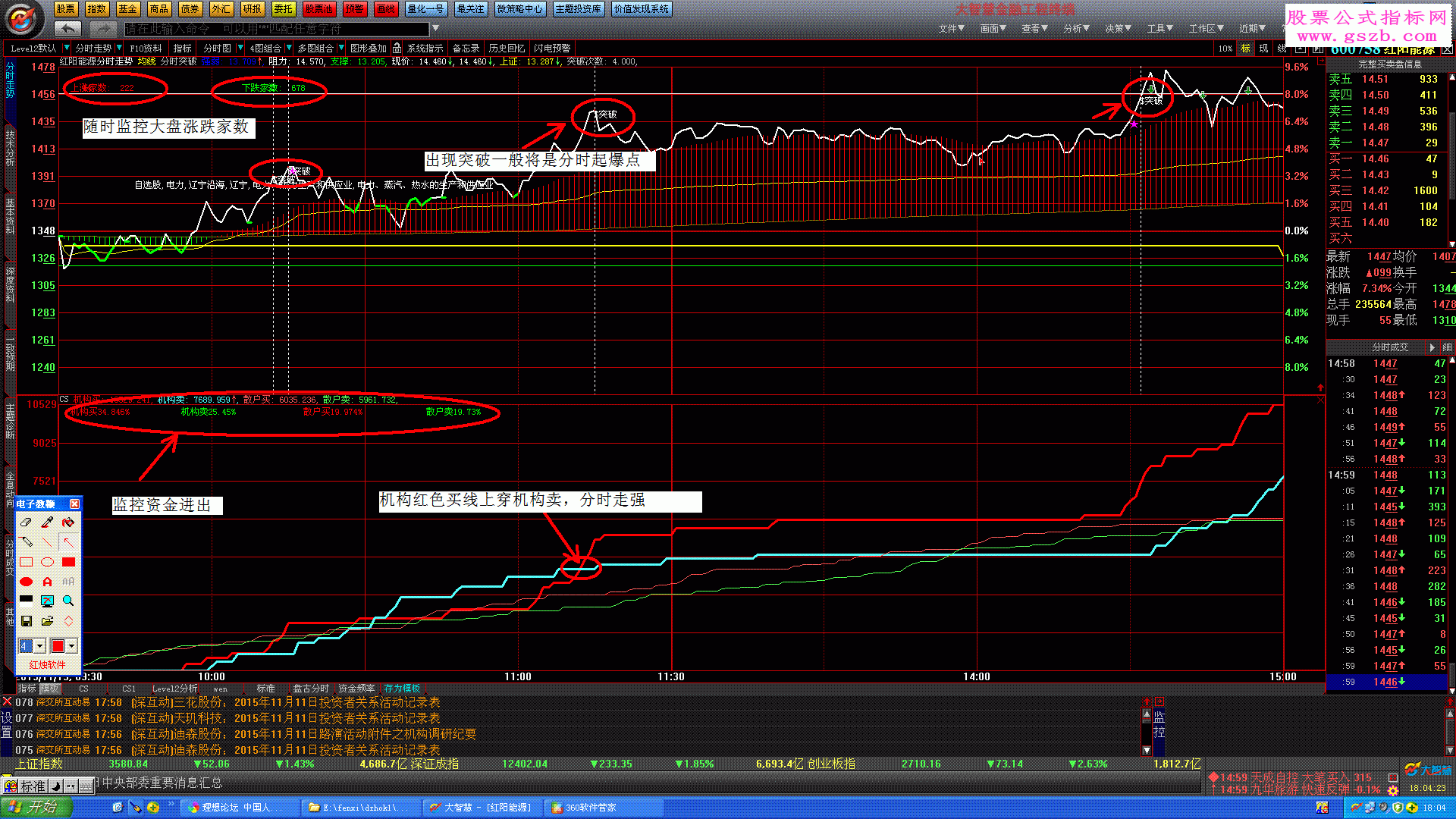This screenshot has width=1456, height=819.
Task: Click the lock icon beside 图形叠加
Action: click(397, 48)
